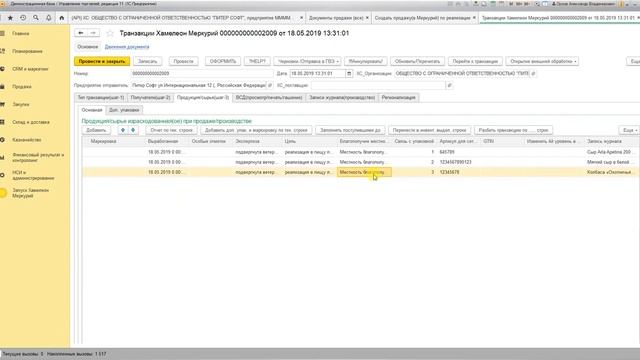The image size is (640, 360).
Task: Switch to Создать продажу(в Меркурий) window tab
Action: [422, 18]
